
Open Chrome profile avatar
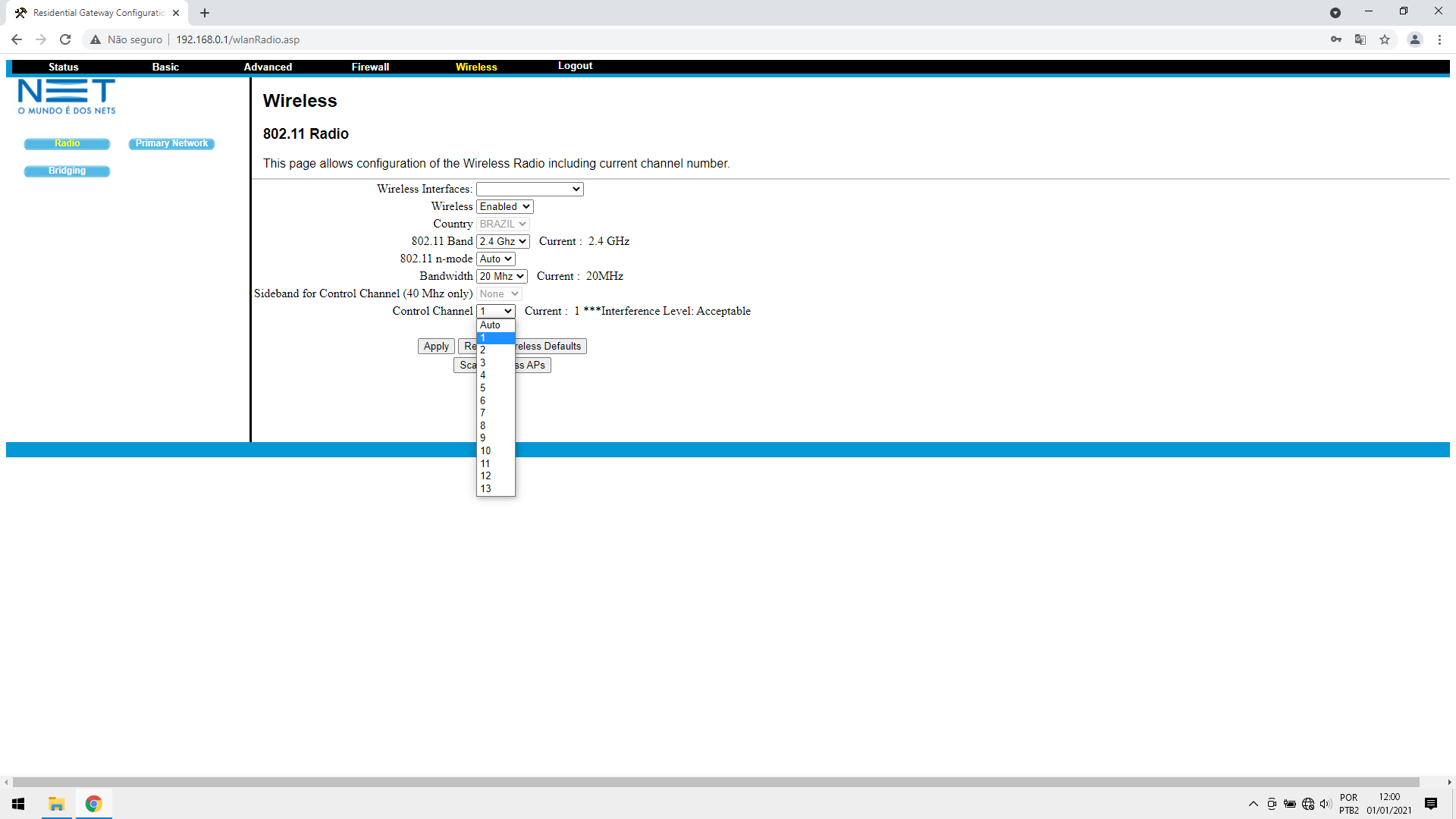pyautogui.click(x=1415, y=39)
